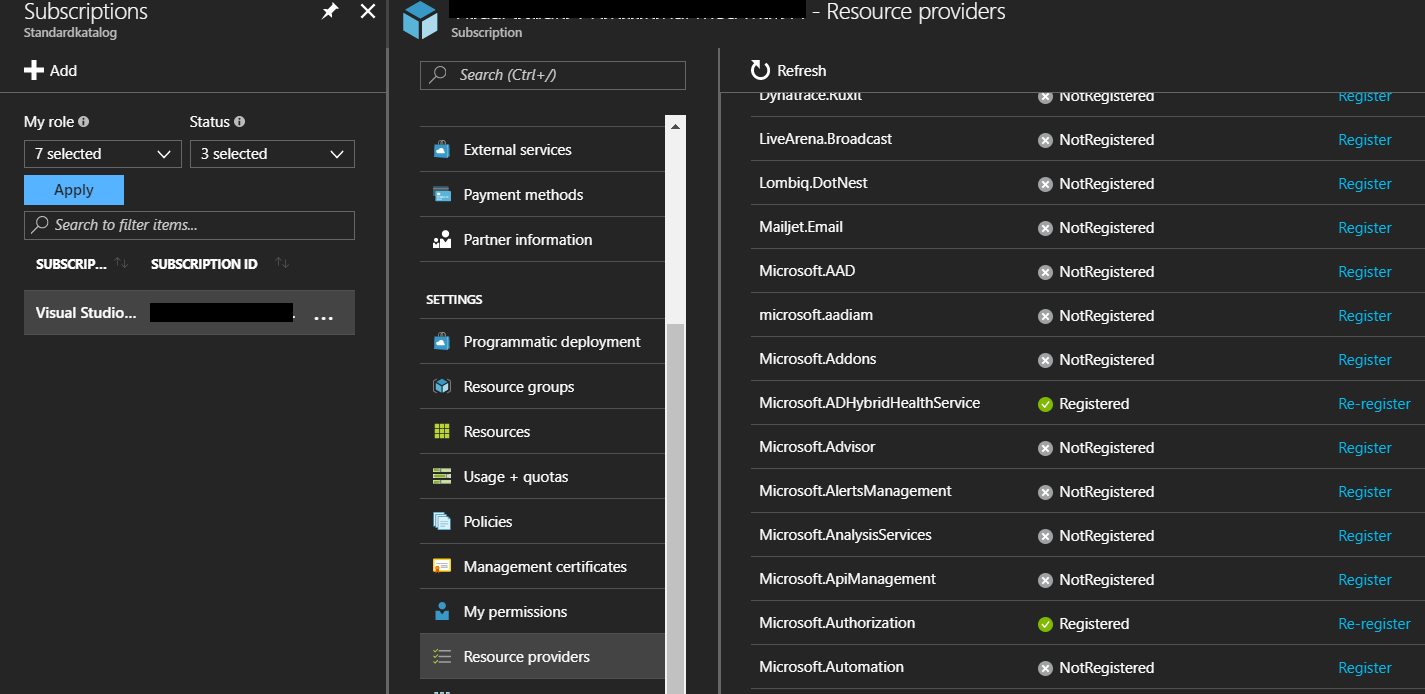Click the Policies icon

click(x=442, y=522)
